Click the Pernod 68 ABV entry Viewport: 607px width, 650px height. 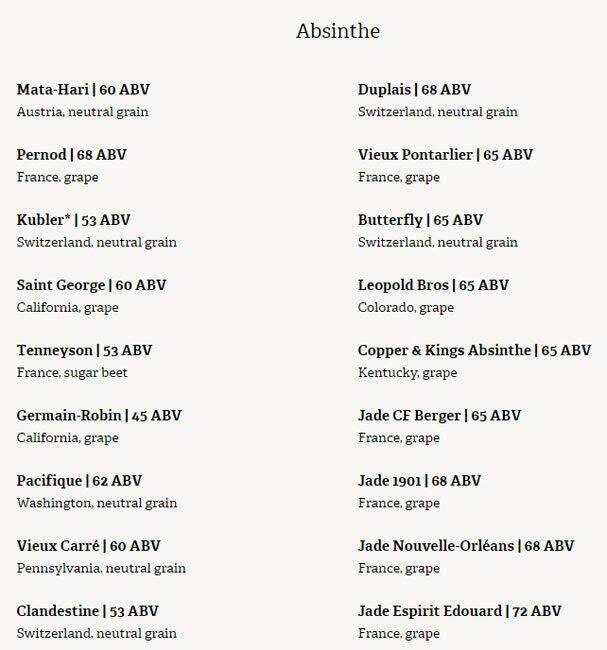pyautogui.click(x=71, y=155)
